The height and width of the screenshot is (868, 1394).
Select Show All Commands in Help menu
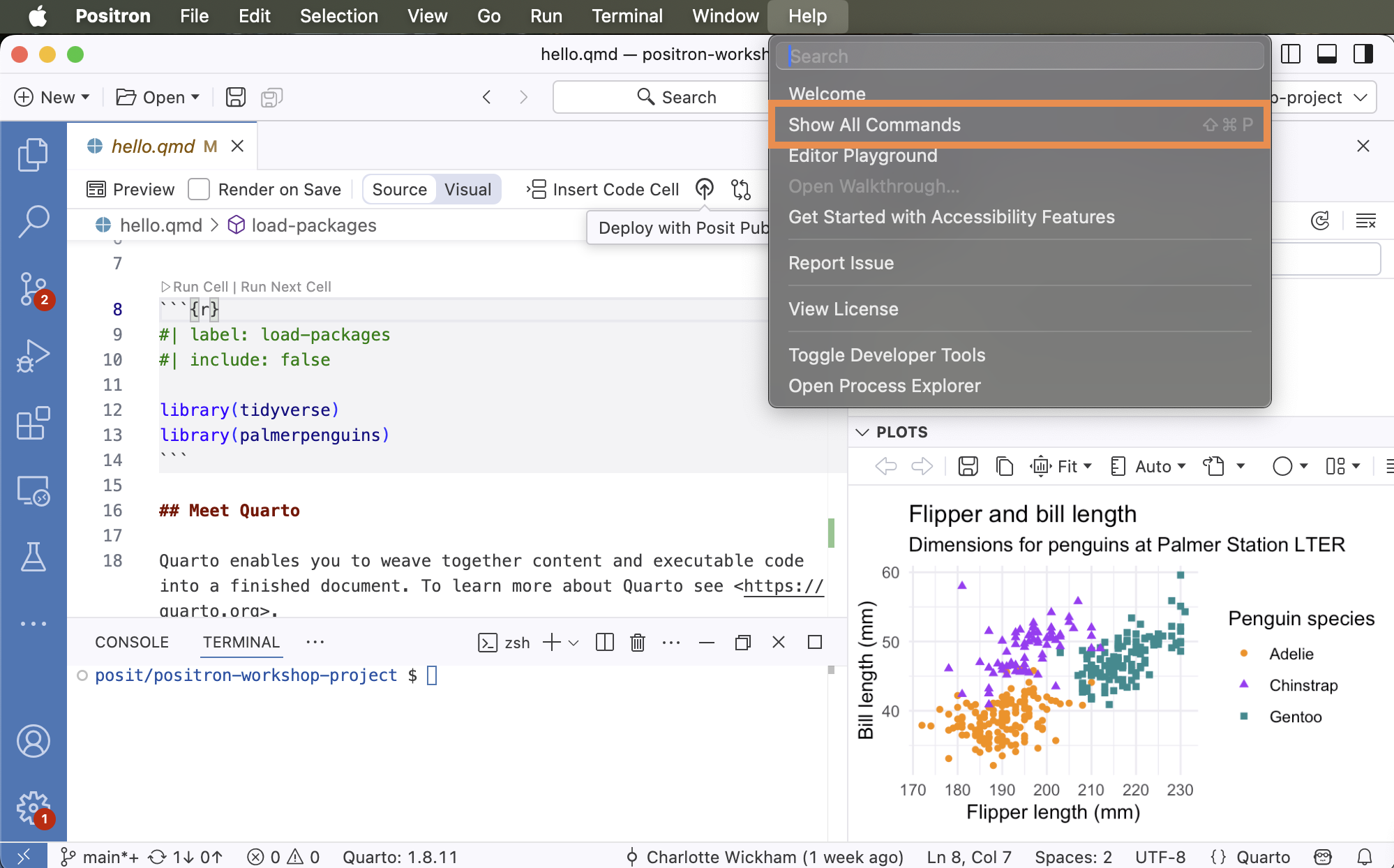tap(1020, 125)
